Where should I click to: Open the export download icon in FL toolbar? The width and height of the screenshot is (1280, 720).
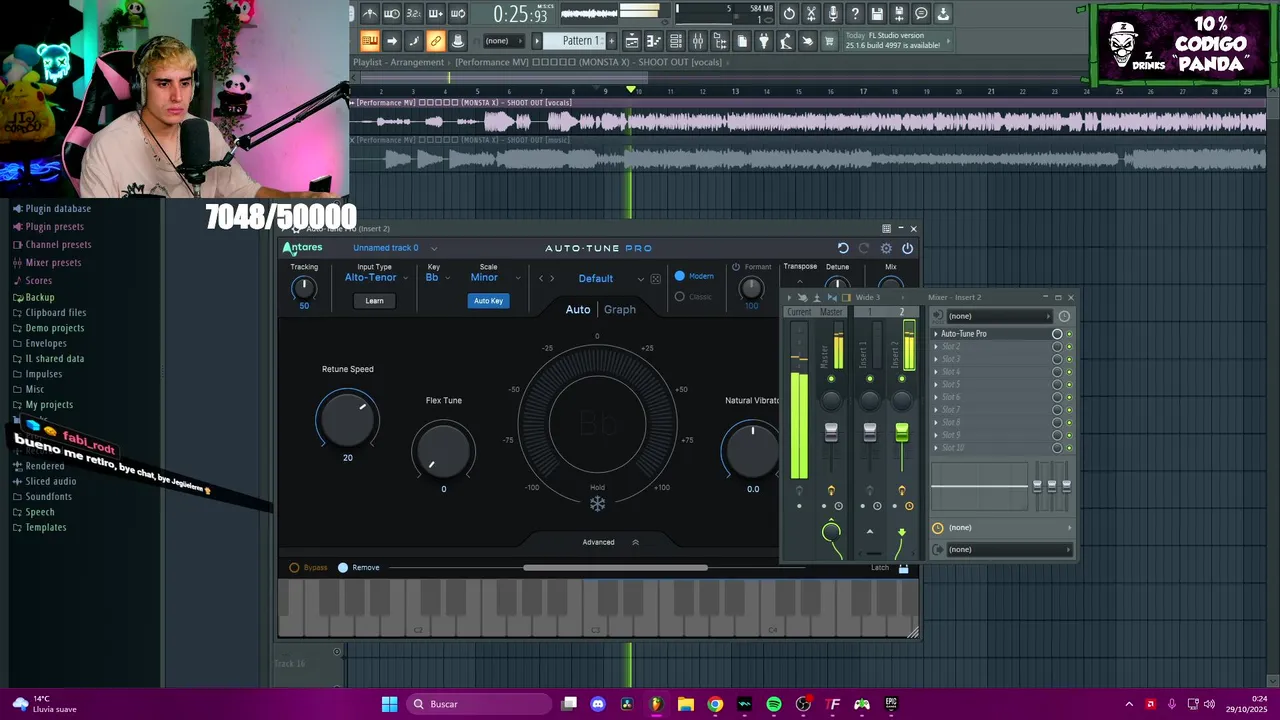[x=943, y=14]
